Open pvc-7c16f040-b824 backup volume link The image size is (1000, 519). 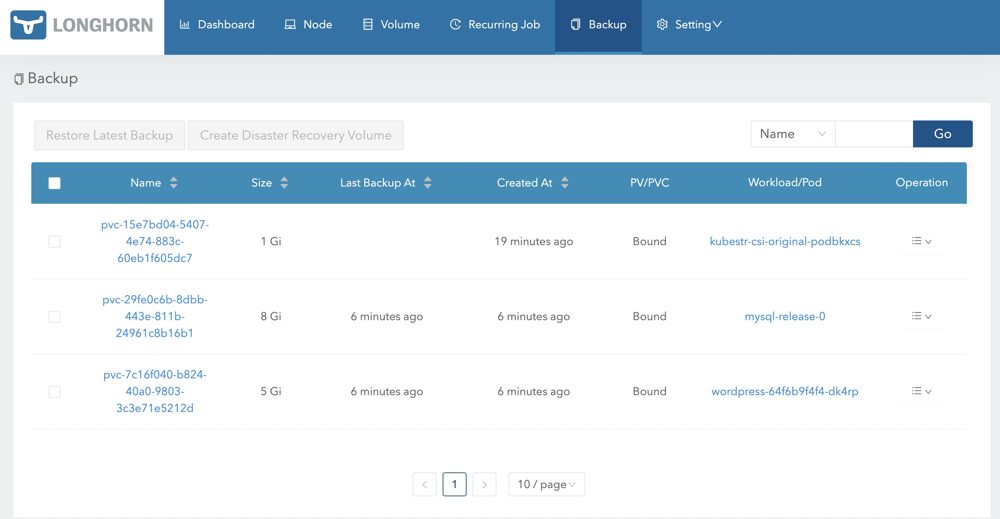pos(155,391)
